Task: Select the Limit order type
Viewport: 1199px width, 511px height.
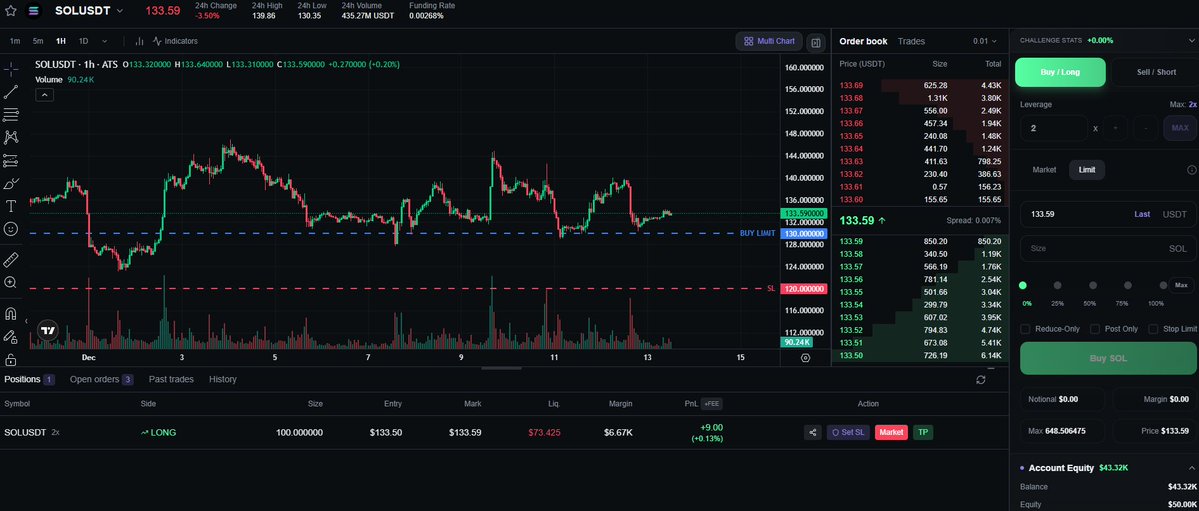Action: point(1087,170)
